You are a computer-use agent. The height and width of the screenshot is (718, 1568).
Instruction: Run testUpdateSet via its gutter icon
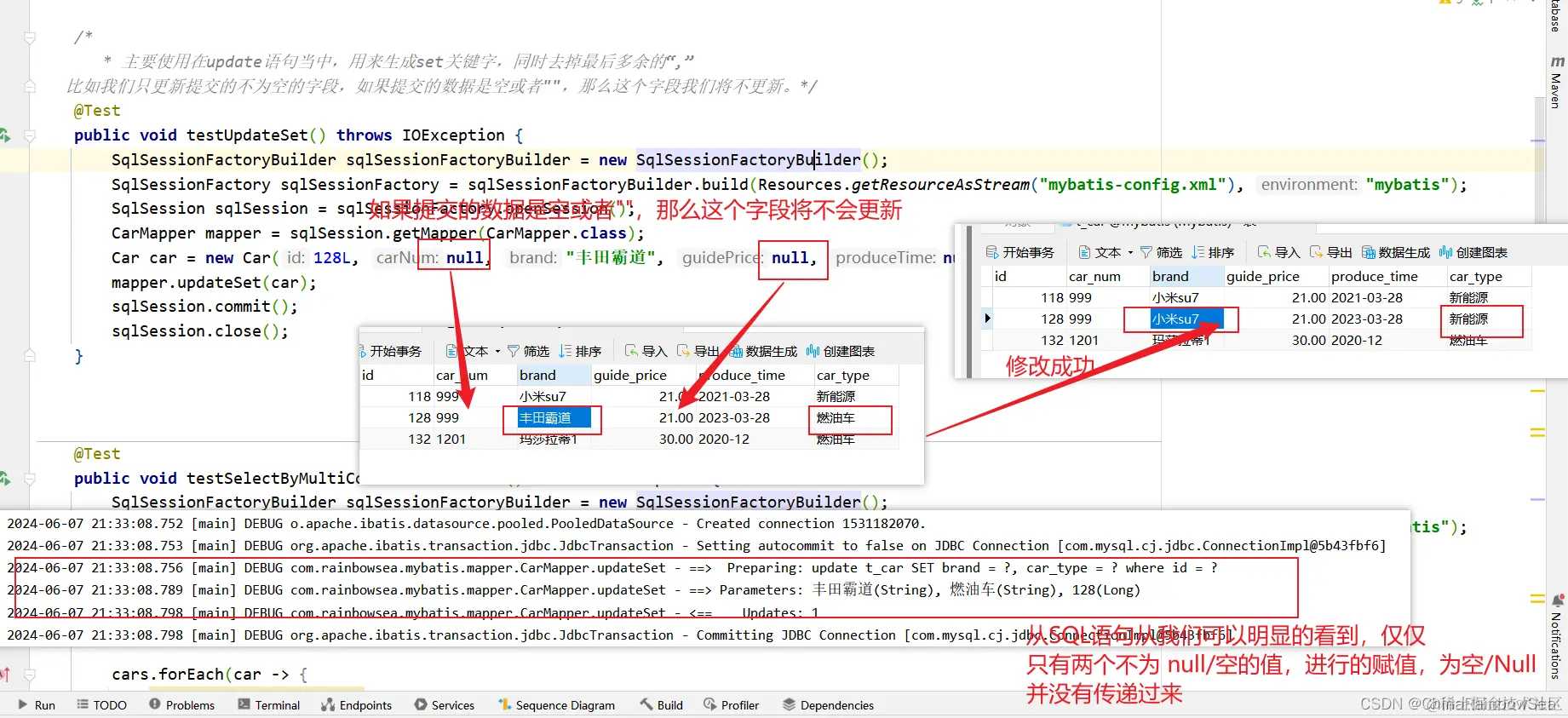[x=5, y=135]
